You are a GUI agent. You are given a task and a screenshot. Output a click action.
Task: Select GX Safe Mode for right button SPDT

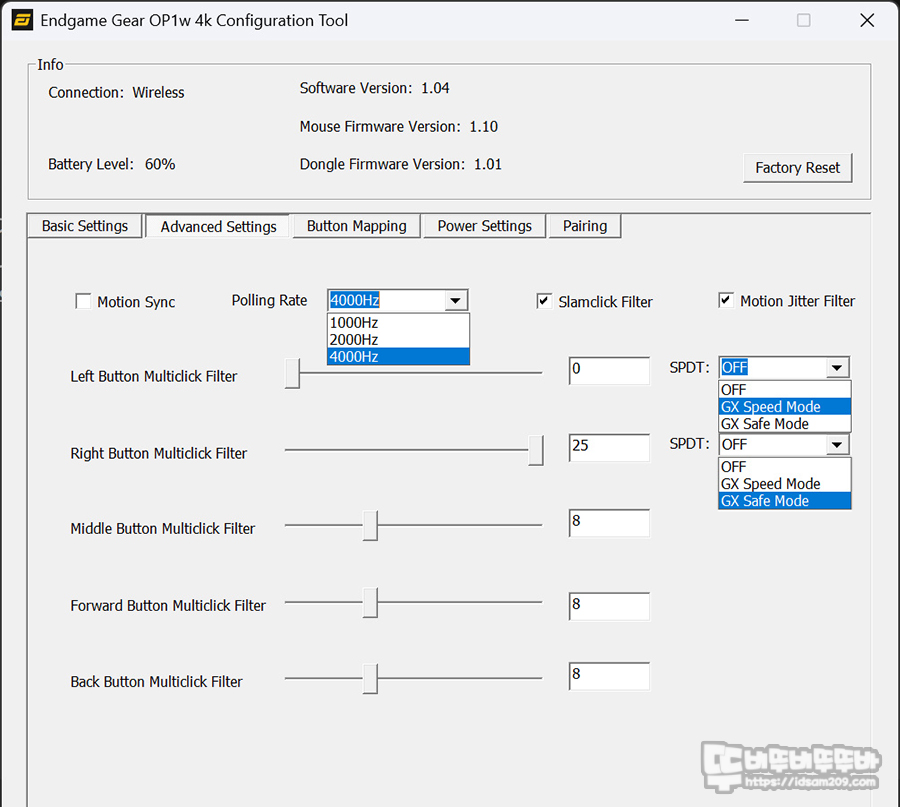(785, 501)
